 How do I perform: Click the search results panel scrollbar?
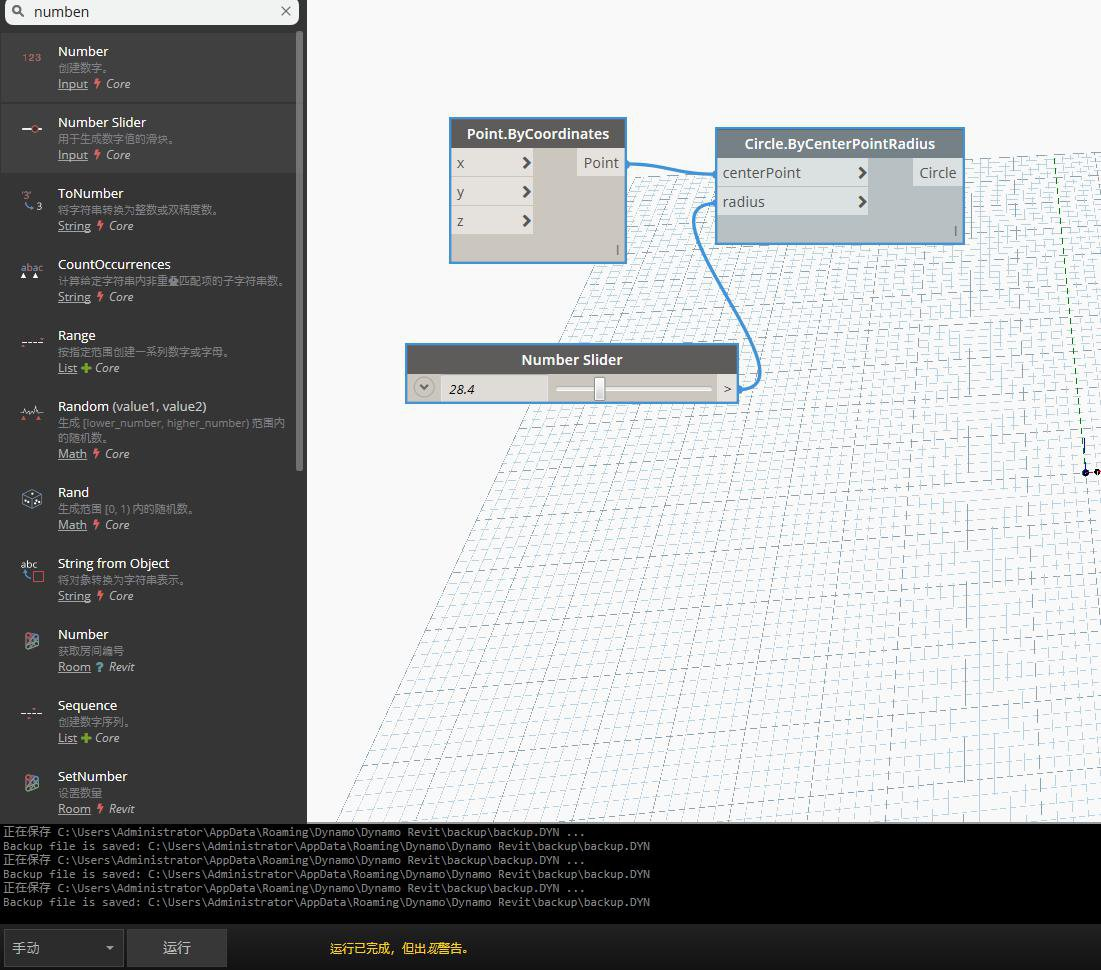pos(300,251)
